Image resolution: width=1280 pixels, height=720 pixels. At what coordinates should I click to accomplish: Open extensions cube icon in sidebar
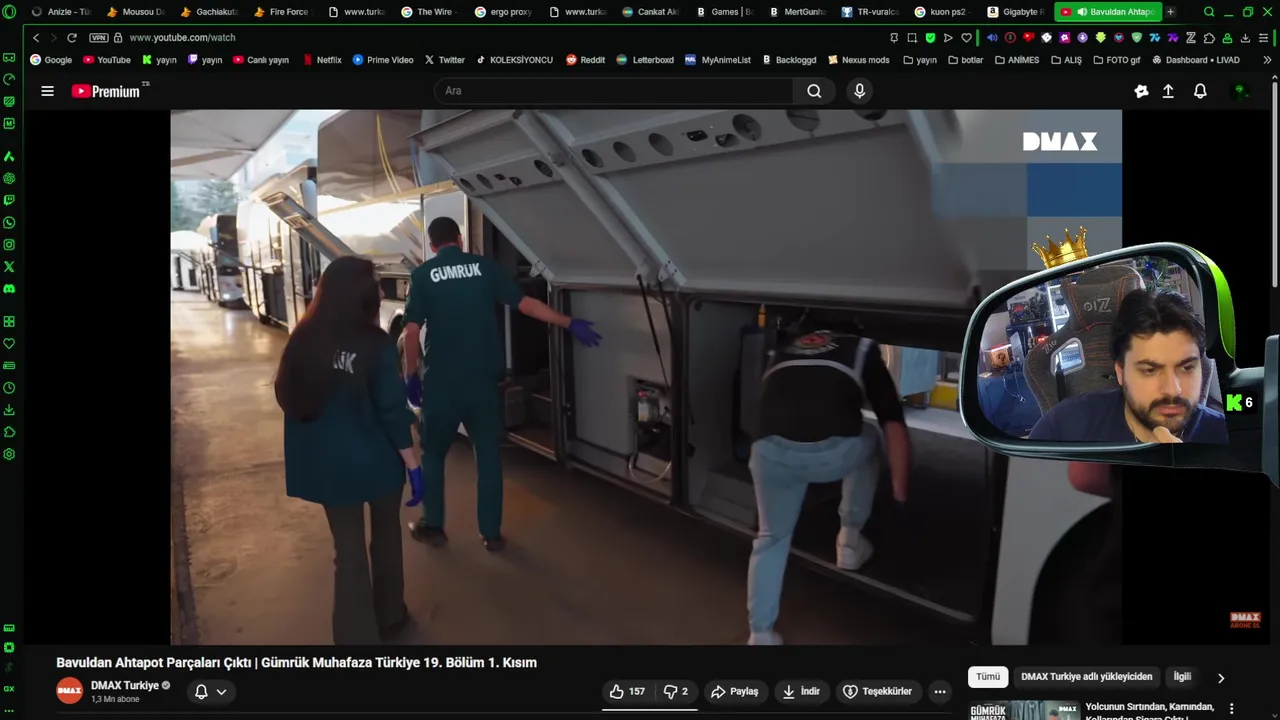click(x=9, y=432)
